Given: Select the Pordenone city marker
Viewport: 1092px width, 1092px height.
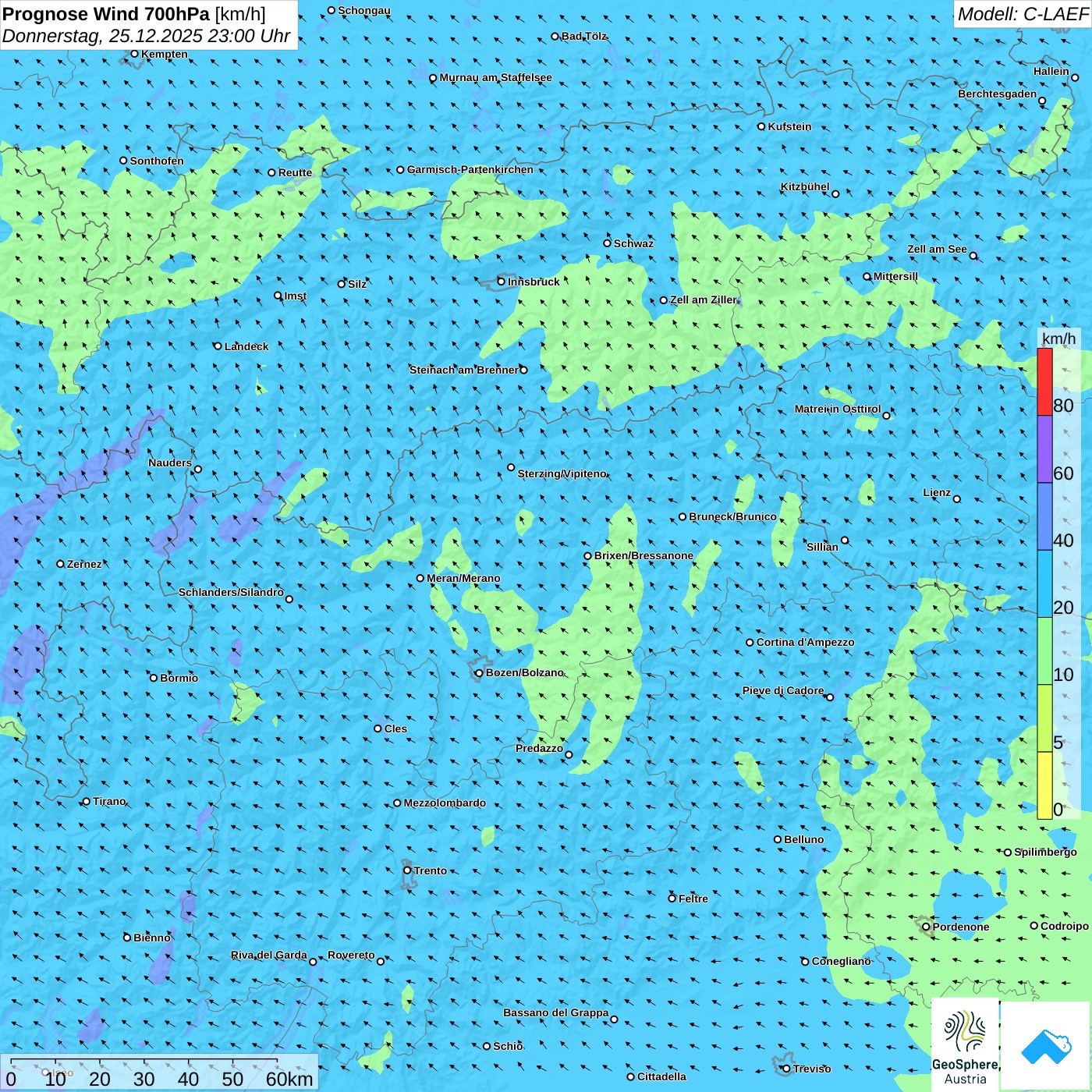Looking at the screenshot, I should pyautogui.click(x=926, y=927).
